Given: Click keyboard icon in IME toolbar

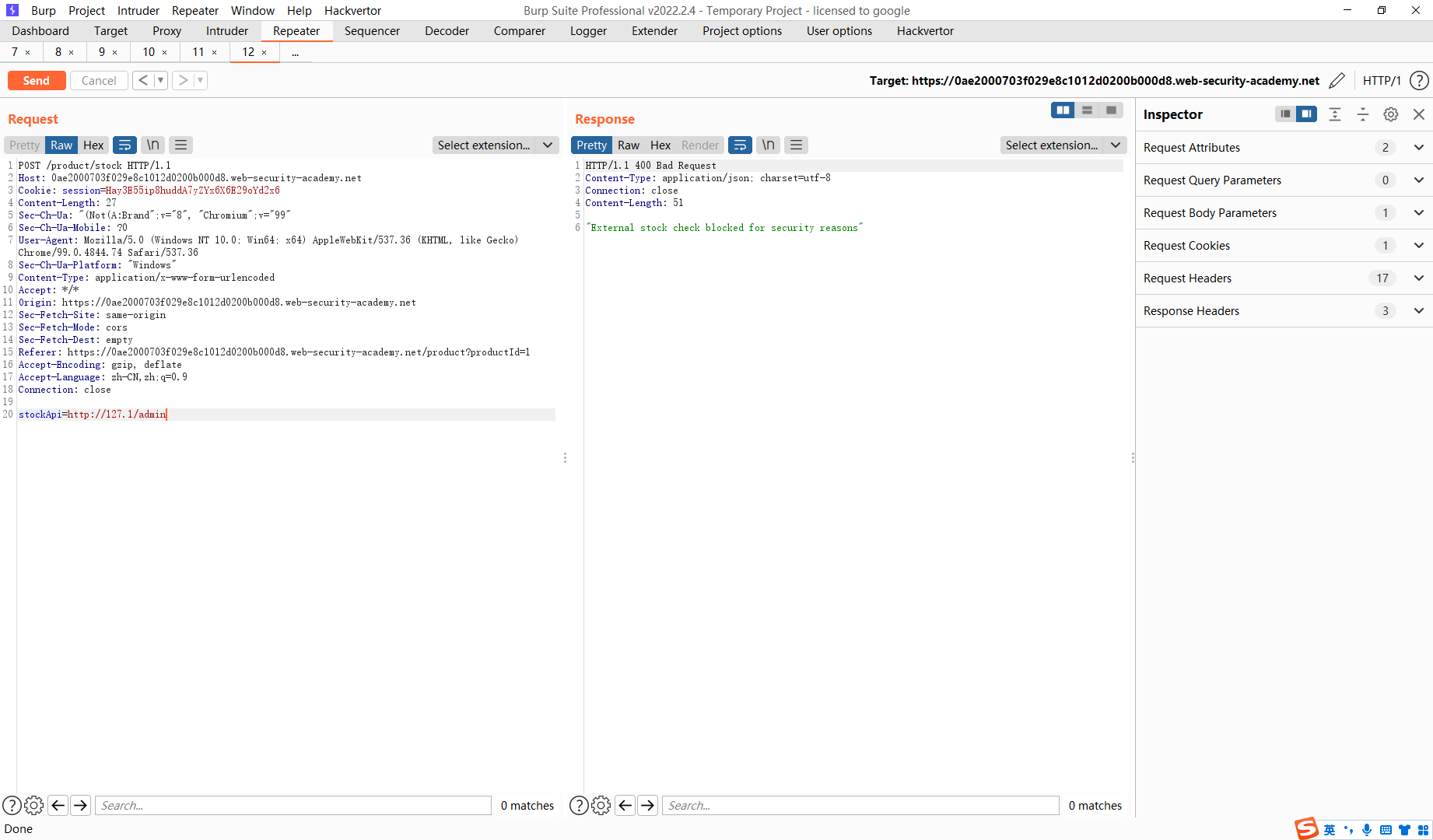Looking at the screenshot, I should pos(1386,830).
